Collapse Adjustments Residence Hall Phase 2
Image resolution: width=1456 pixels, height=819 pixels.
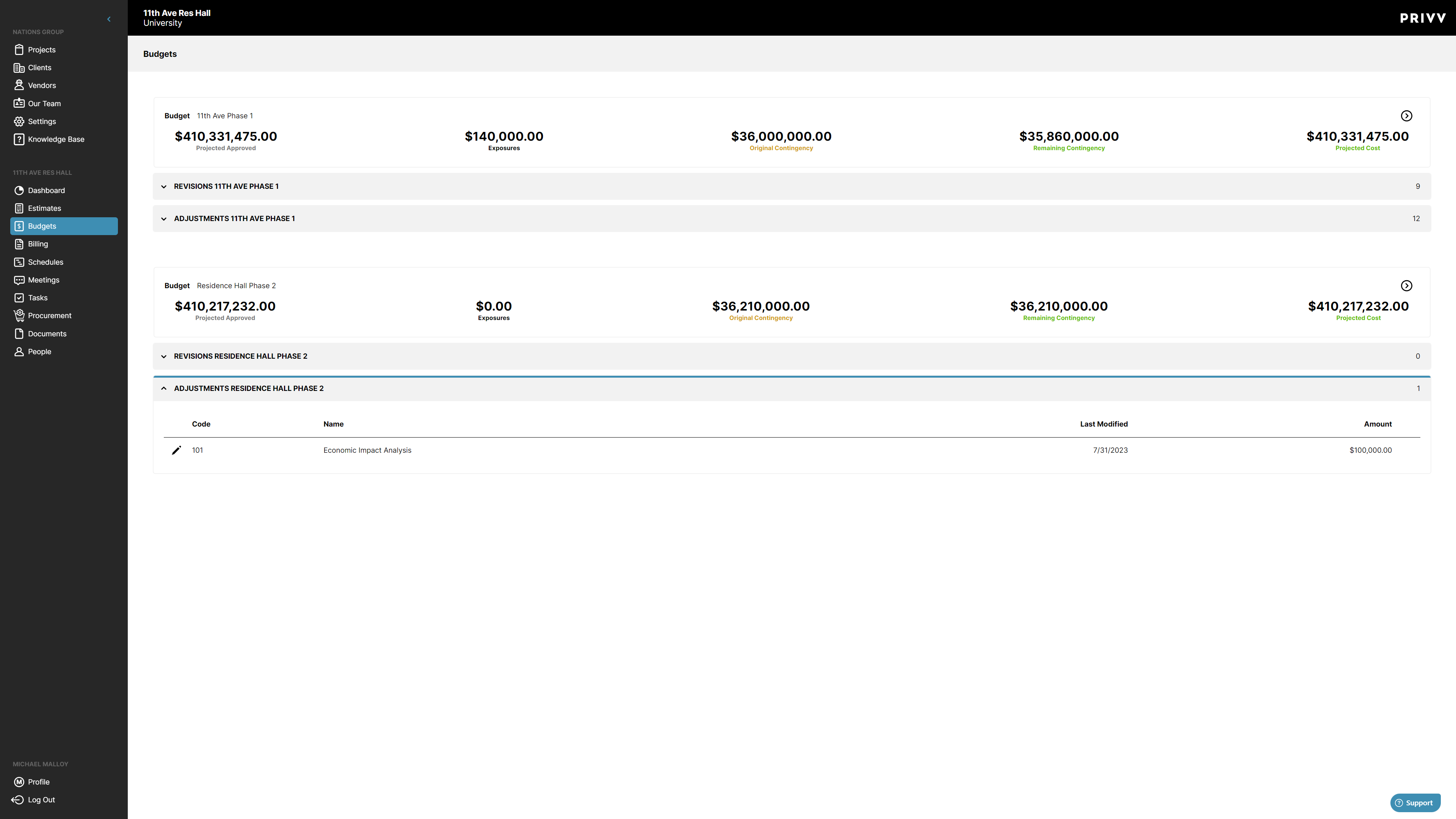792,389
